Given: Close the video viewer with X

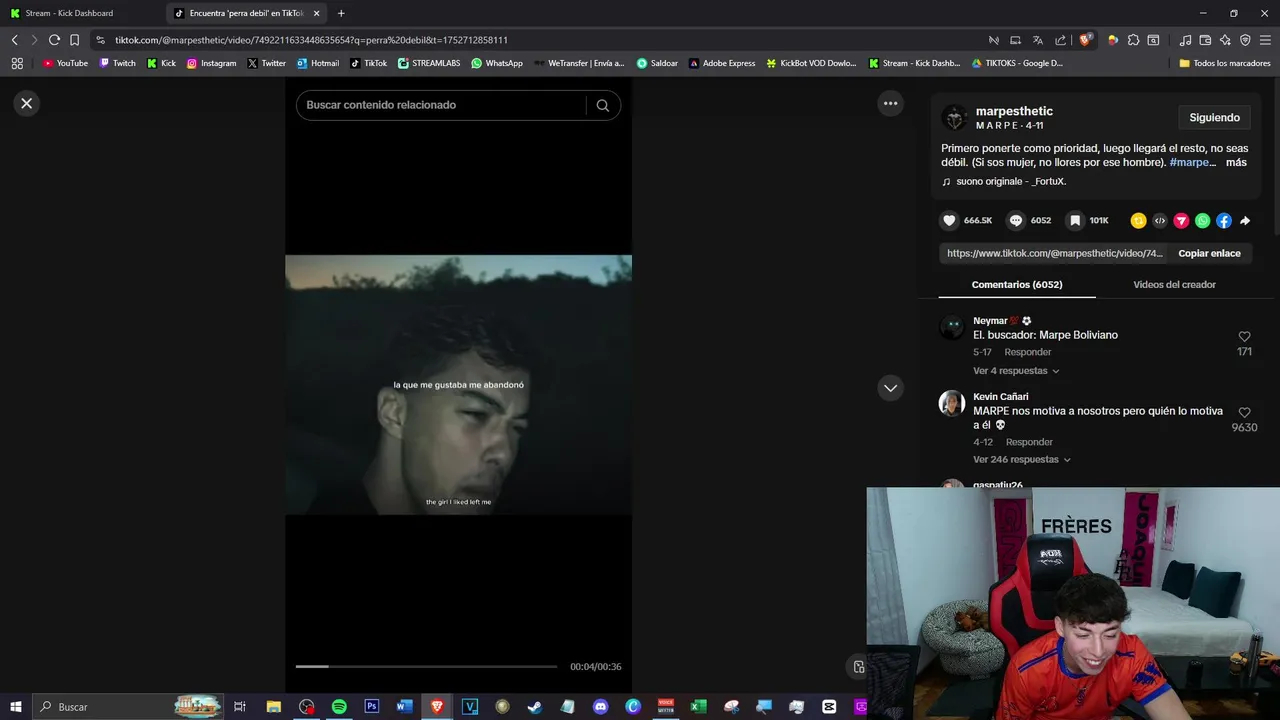Looking at the screenshot, I should click(x=27, y=103).
